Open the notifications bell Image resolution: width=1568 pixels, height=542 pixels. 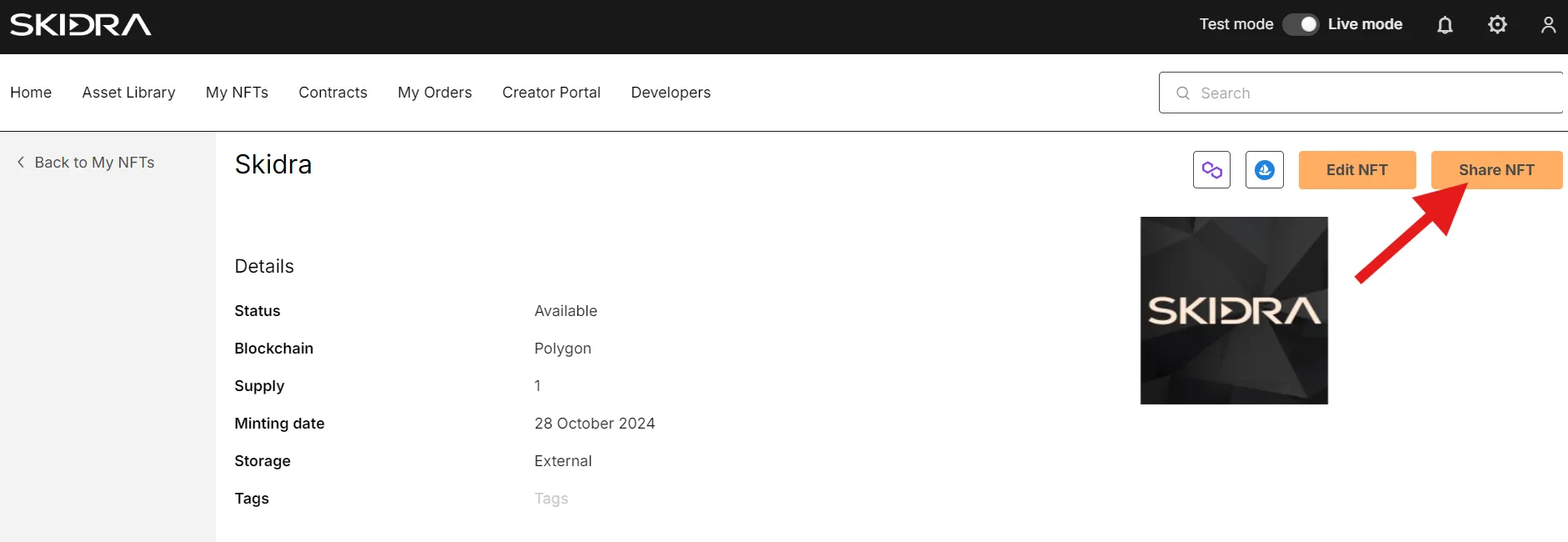click(x=1446, y=25)
